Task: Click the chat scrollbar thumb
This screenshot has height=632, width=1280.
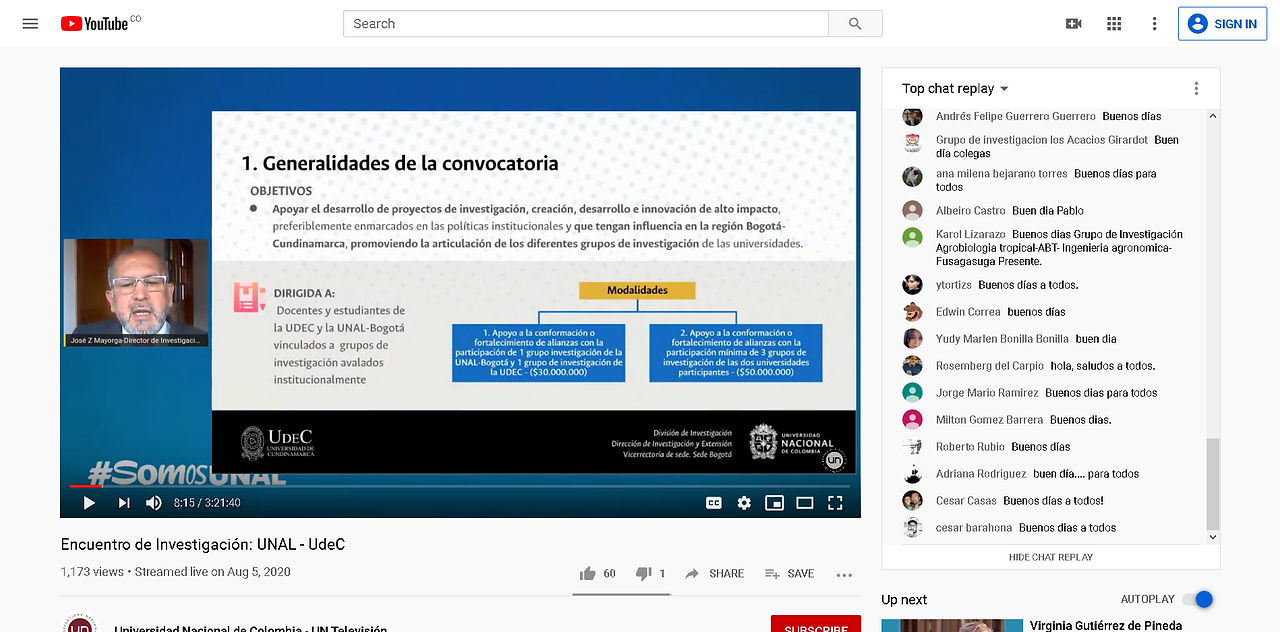Action: pos(1213,484)
